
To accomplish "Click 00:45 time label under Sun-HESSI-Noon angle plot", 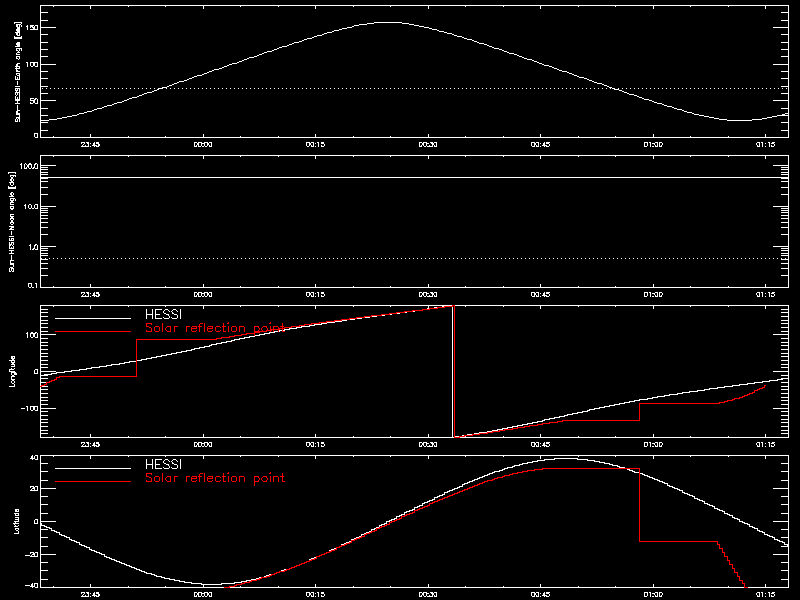I will point(540,294).
